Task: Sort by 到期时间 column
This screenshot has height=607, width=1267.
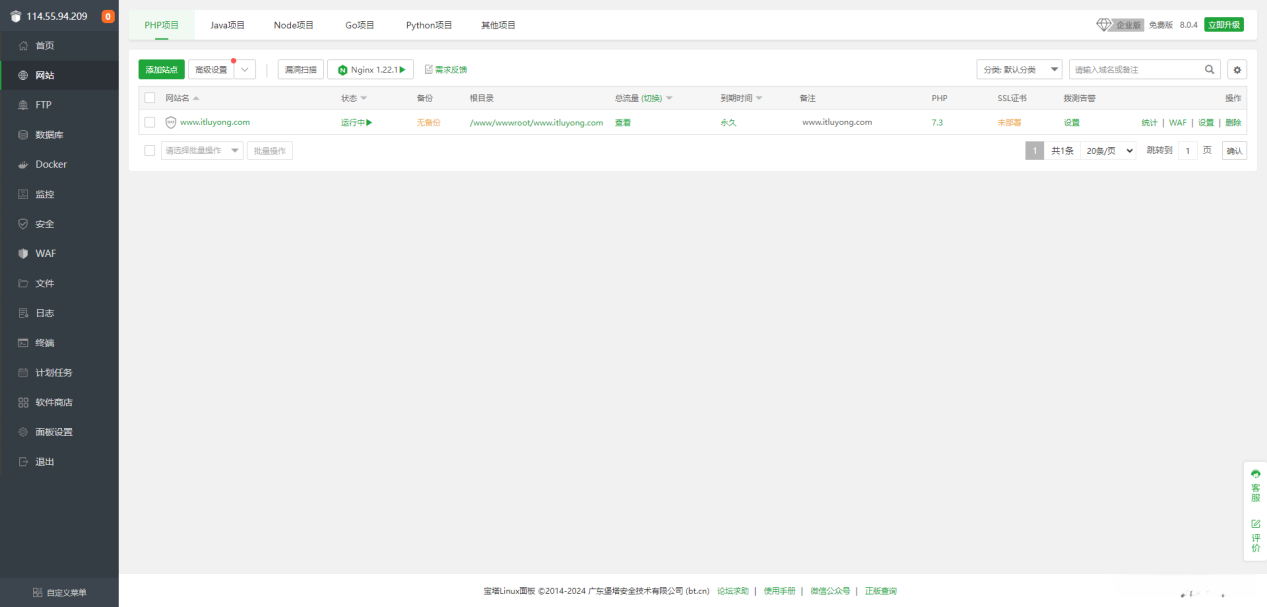Action: point(741,98)
